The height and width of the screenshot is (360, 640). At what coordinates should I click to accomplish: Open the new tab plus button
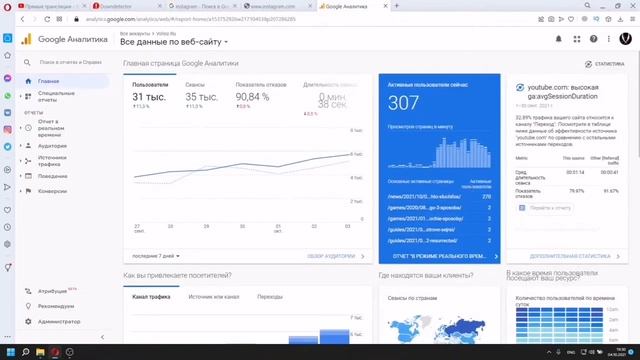396,6
